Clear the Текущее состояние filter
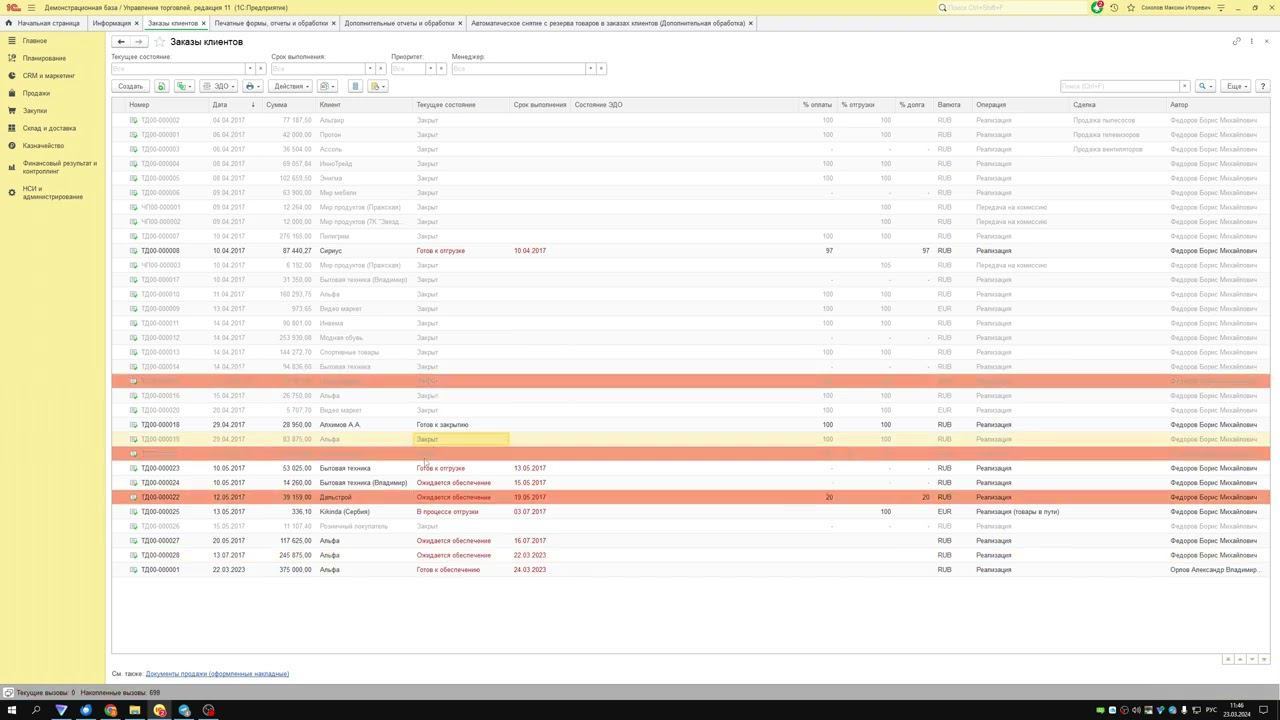Viewport: 1280px width, 720px height. coord(261,69)
